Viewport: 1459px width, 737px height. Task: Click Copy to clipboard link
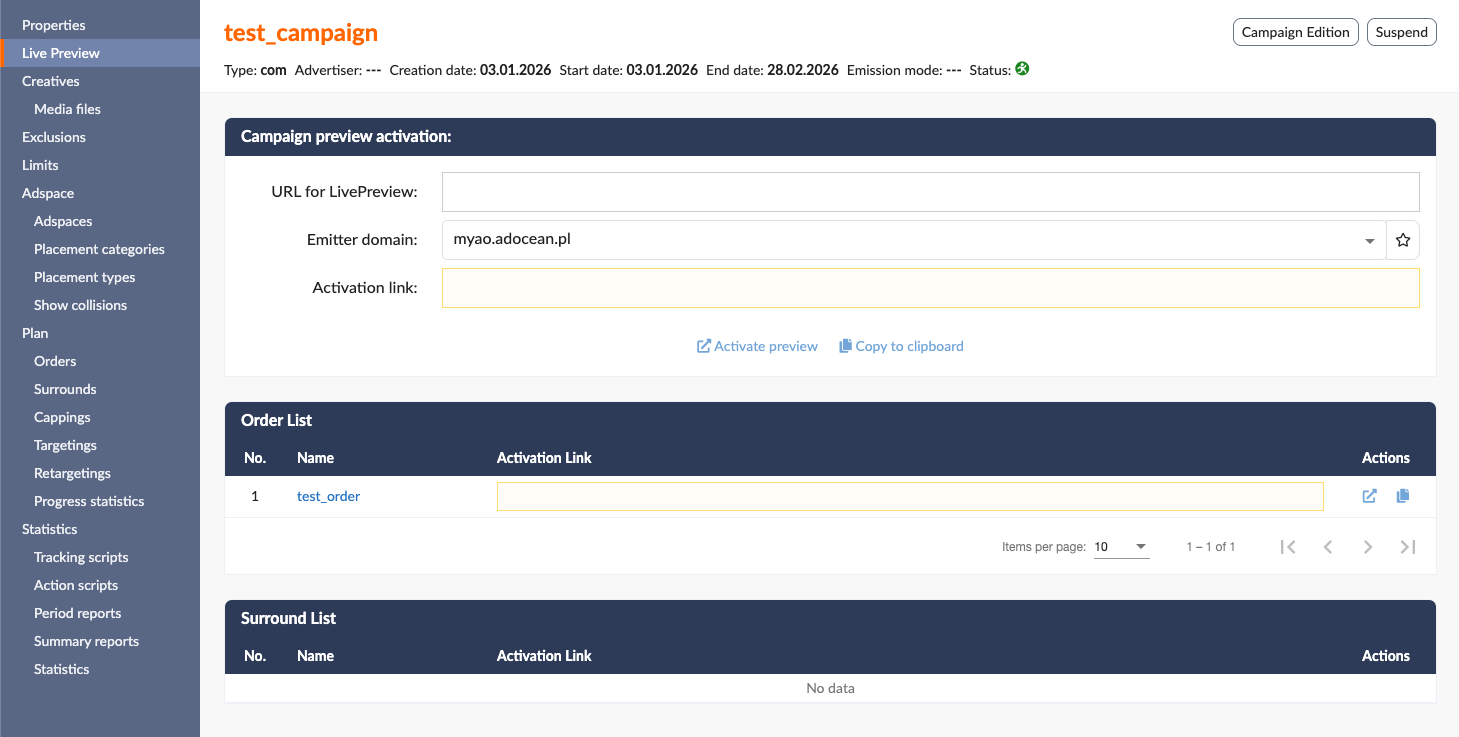(901, 346)
